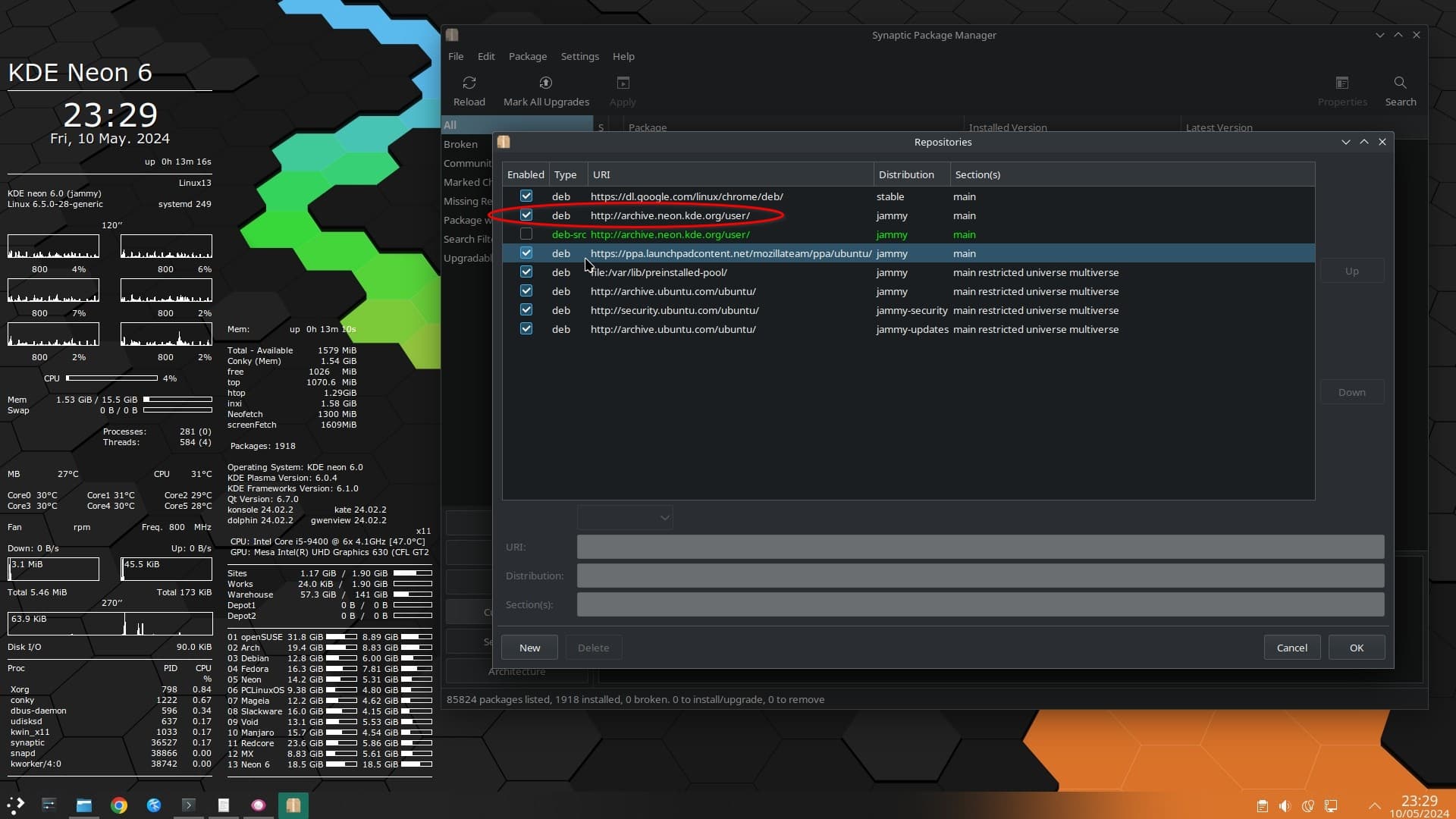
Task: Enable the deb-src archive.neon.kde.org repository checkbox
Action: pyautogui.click(x=526, y=234)
